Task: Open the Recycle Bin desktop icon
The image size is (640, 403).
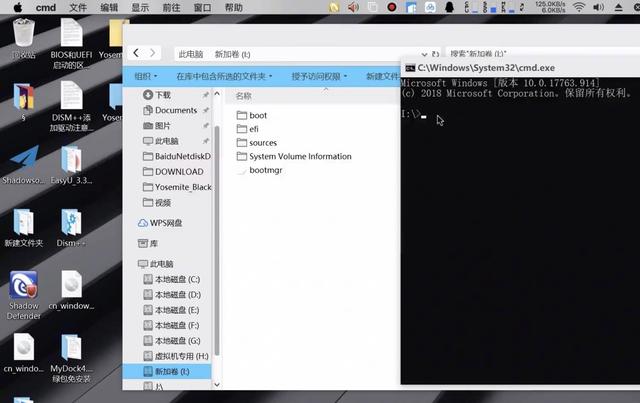Action: tap(24, 39)
